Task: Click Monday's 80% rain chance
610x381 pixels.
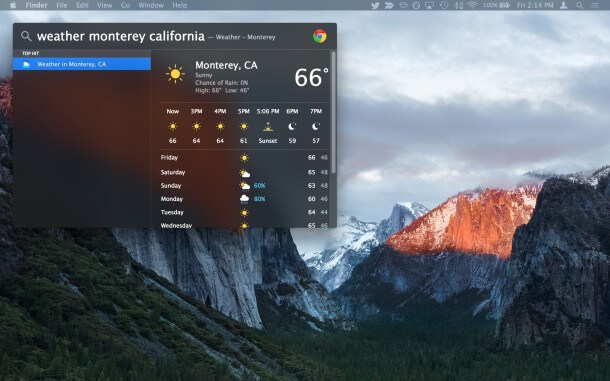Action: [259, 199]
